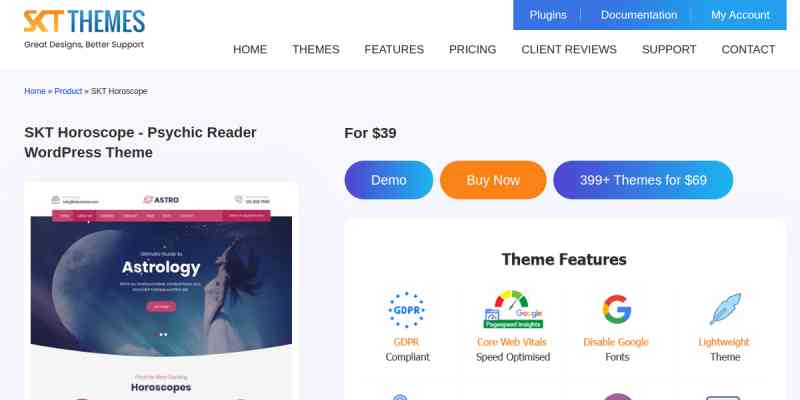
Task: Click the Demo button
Action: pos(389,180)
